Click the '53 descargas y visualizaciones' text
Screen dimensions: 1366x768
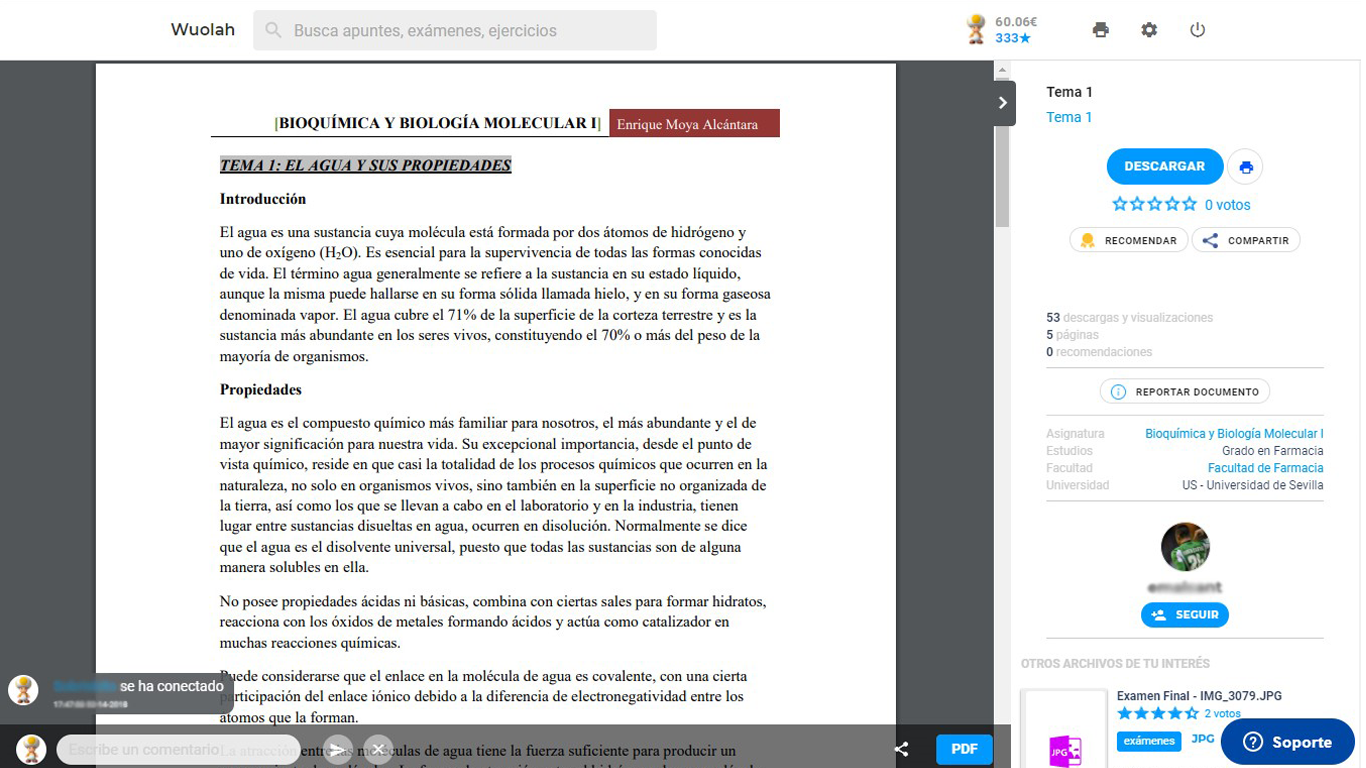pyautogui.click(x=1129, y=318)
